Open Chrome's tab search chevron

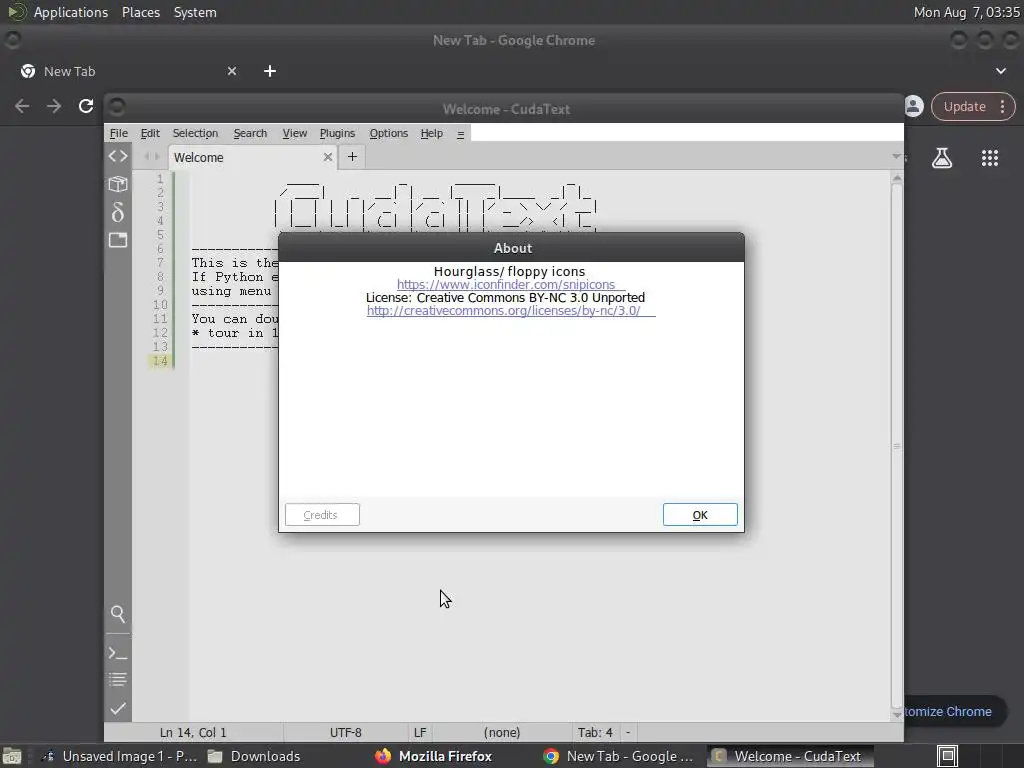coord(1000,71)
